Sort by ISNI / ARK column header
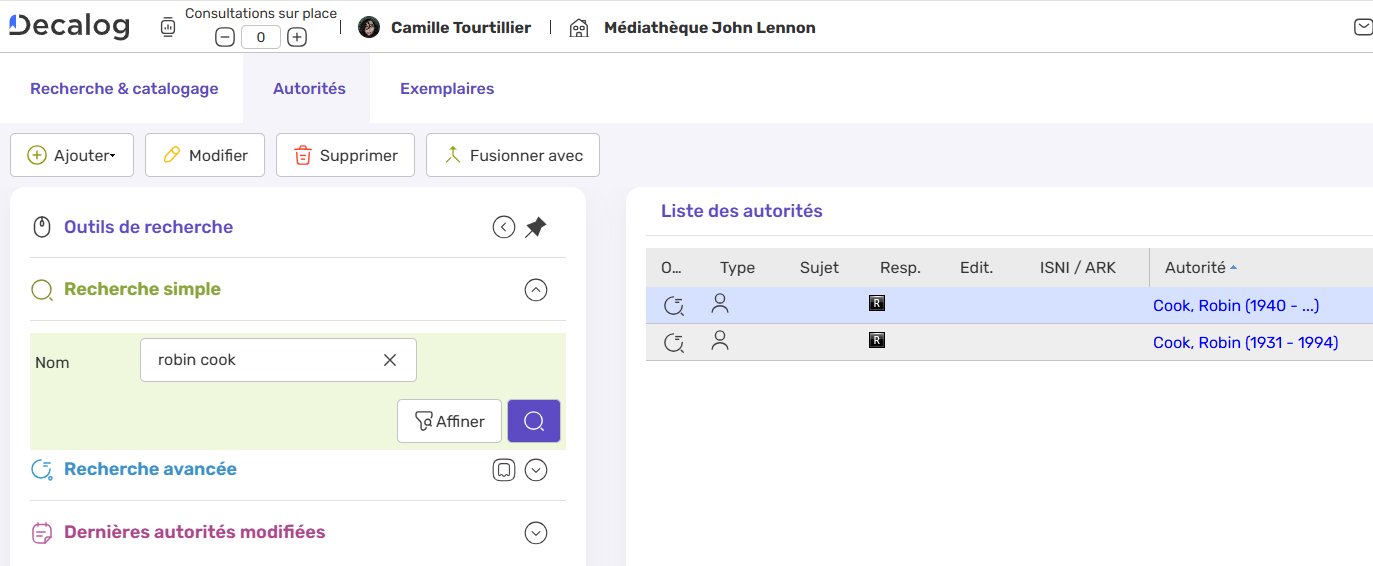This screenshot has width=1373, height=566. point(1078,267)
